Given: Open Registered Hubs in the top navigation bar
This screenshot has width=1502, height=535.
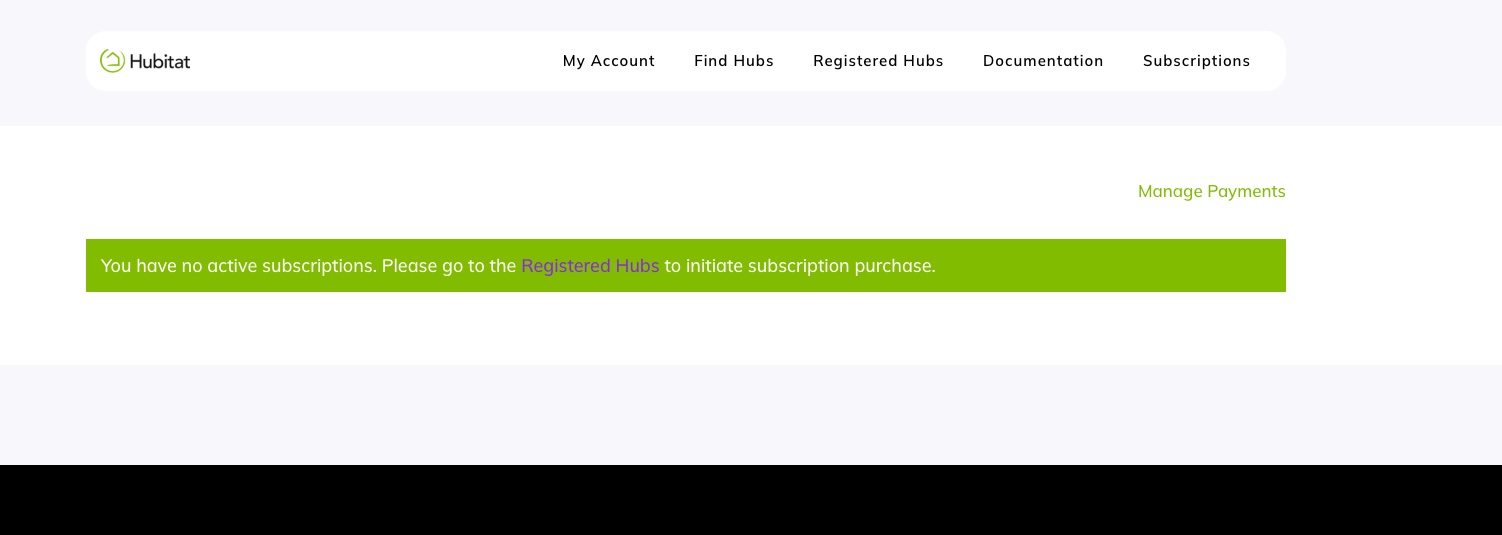Looking at the screenshot, I should [878, 61].
